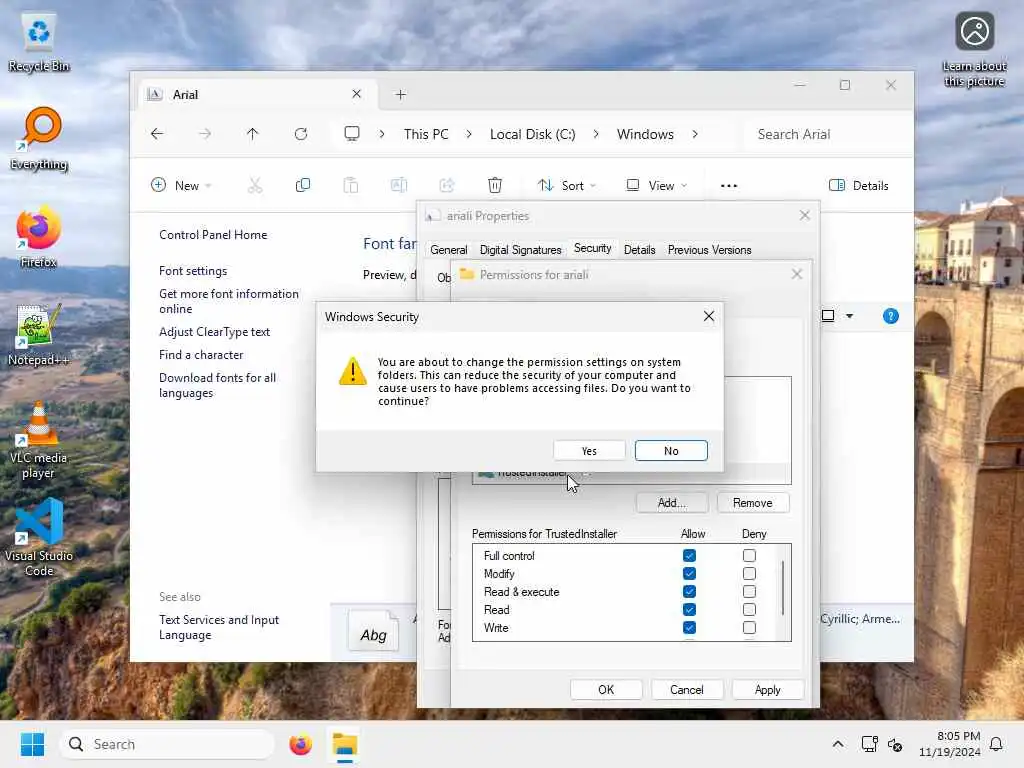The height and width of the screenshot is (768, 1024).
Task: Select the Security tab
Action: pos(592,248)
